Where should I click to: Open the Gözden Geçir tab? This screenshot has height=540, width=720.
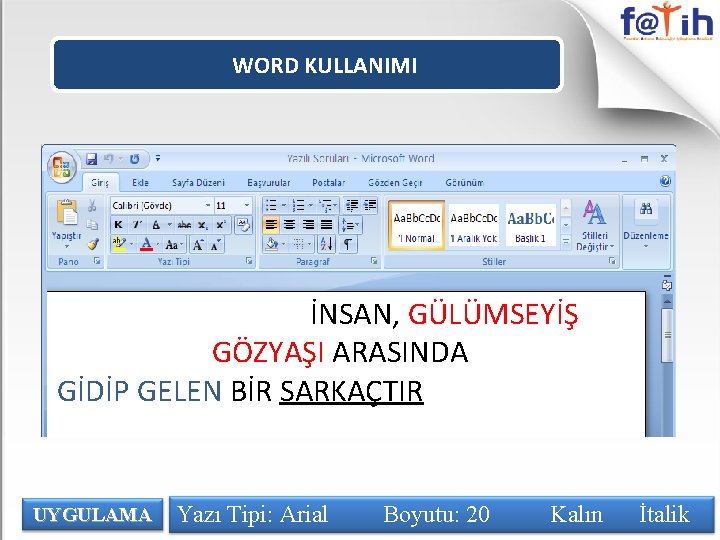coord(395,183)
